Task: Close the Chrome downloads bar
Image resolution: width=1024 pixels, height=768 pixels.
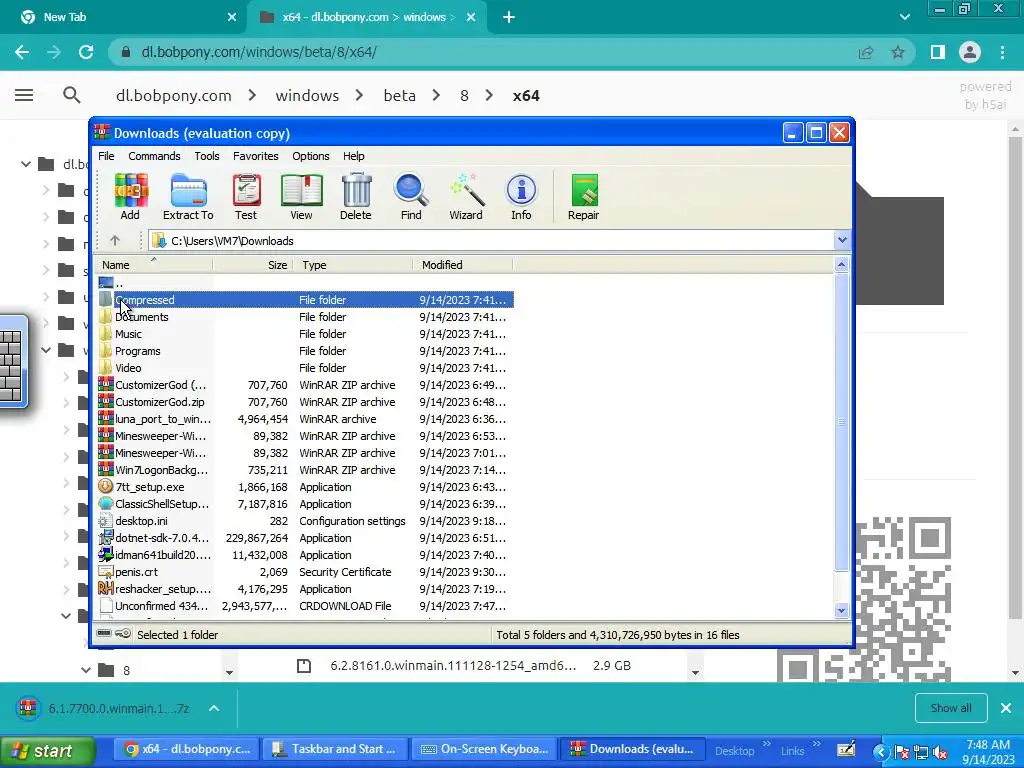Action: coord(1006,708)
